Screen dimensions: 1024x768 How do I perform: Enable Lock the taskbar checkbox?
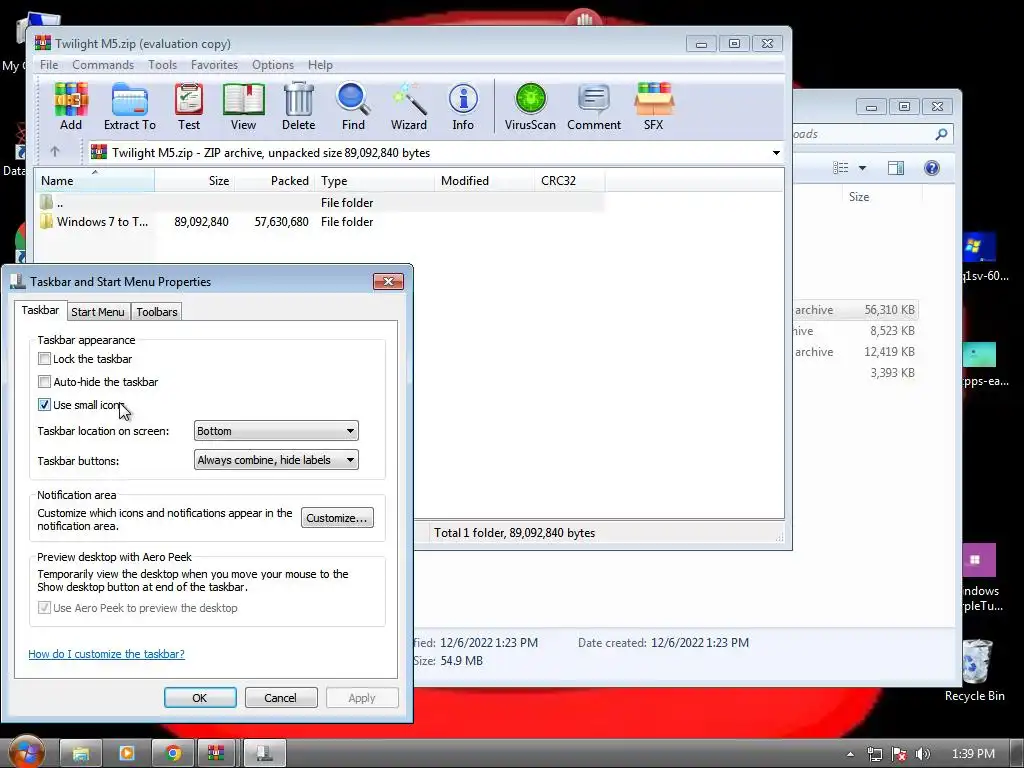pos(44,359)
